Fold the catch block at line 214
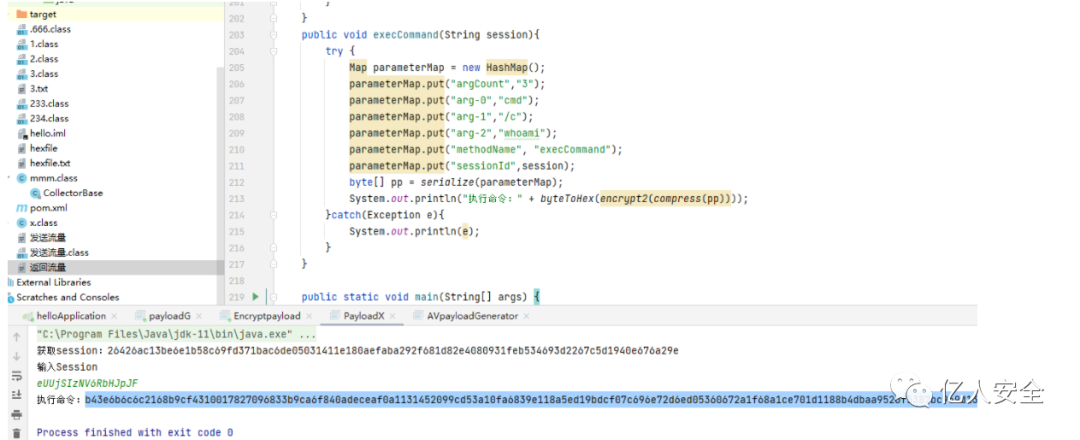 click(x=274, y=215)
